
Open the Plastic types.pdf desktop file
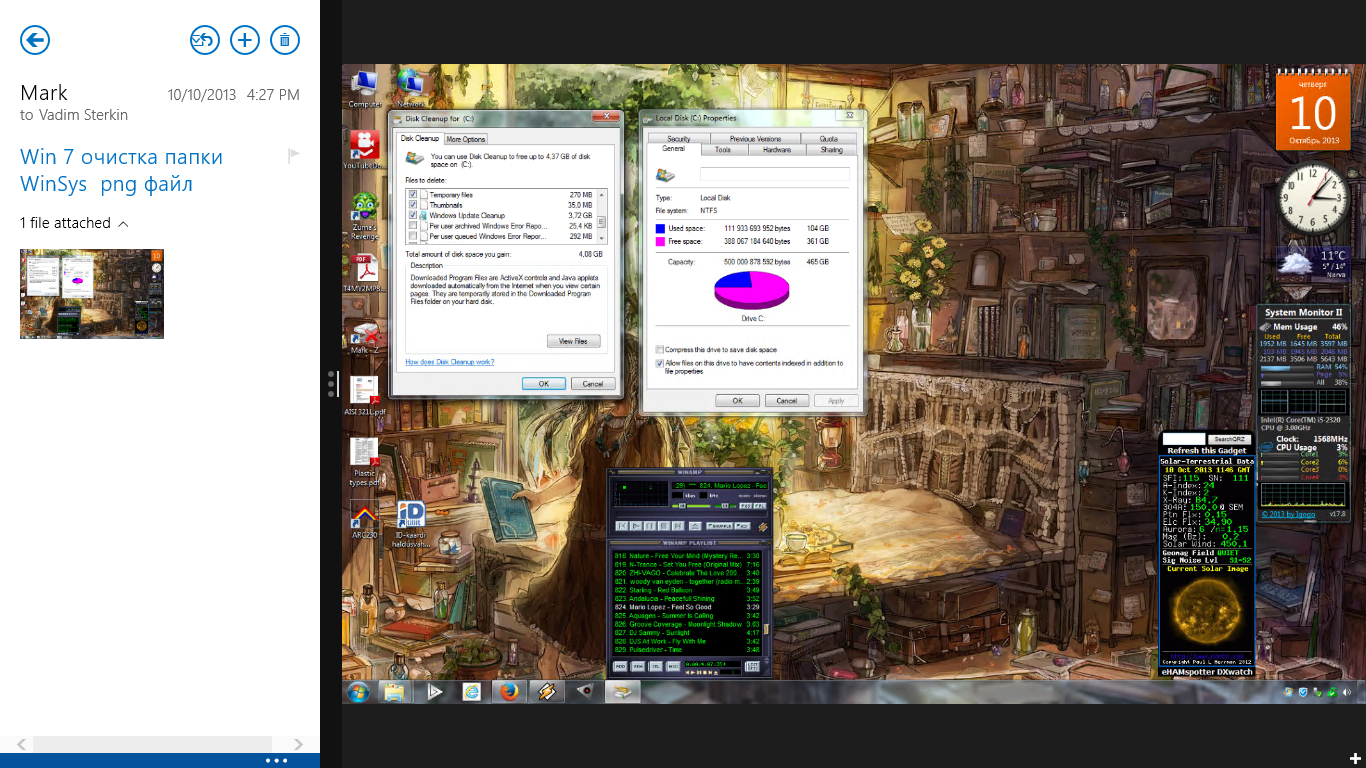(x=364, y=462)
